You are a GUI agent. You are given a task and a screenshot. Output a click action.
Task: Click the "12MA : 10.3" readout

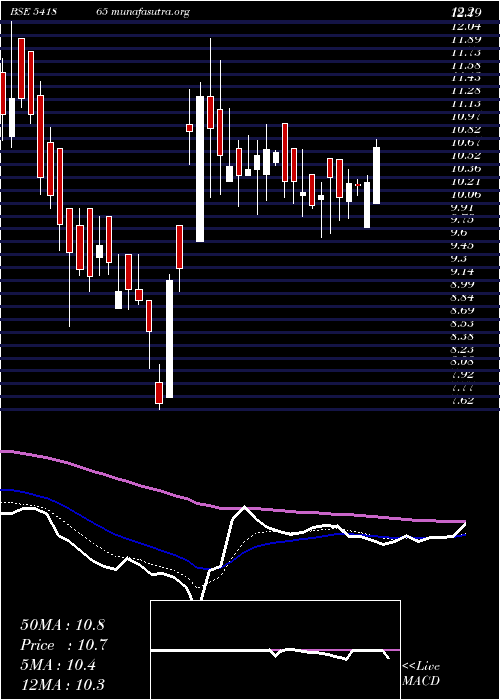point(62,685)
